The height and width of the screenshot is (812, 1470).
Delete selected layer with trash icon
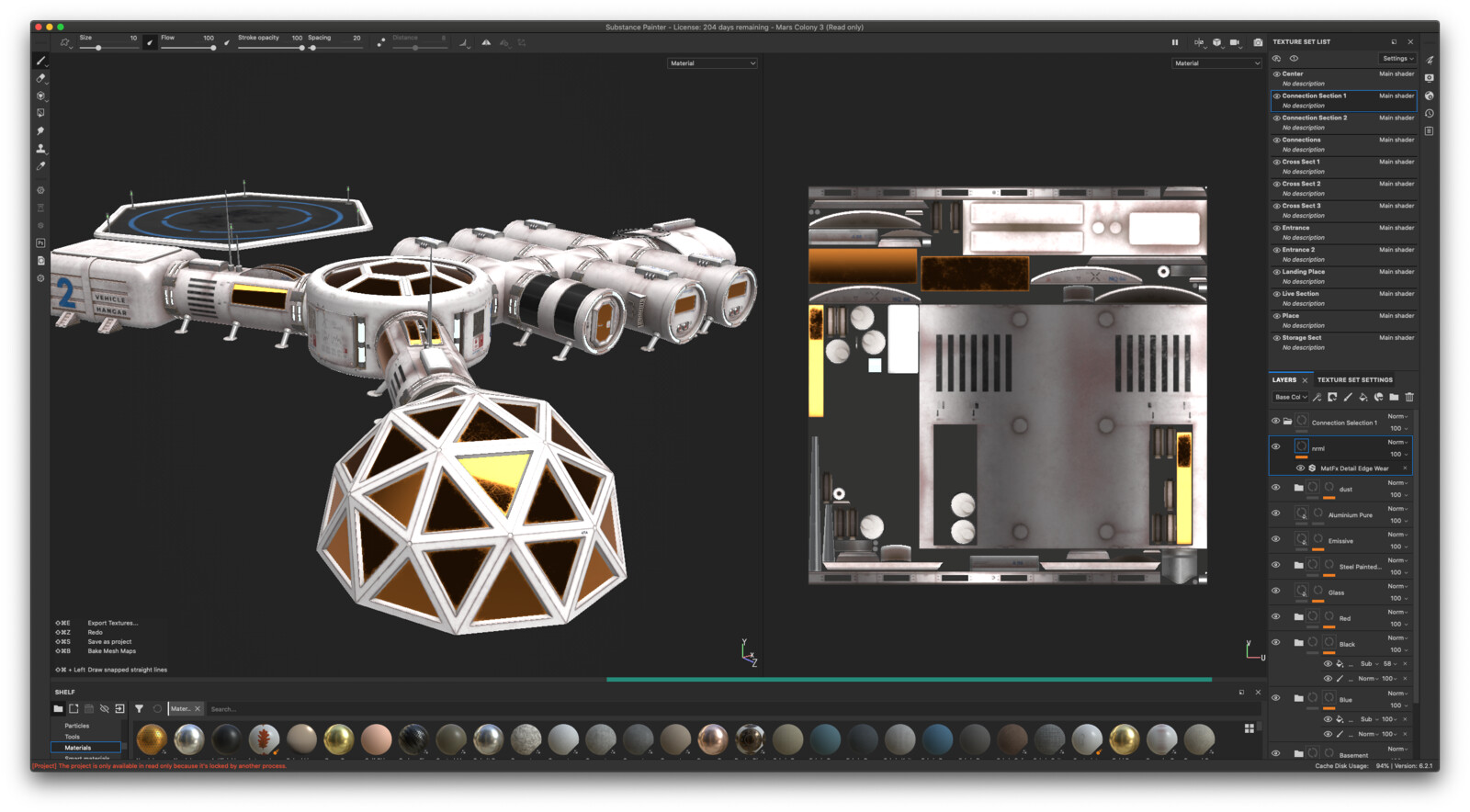point(1409,397)
